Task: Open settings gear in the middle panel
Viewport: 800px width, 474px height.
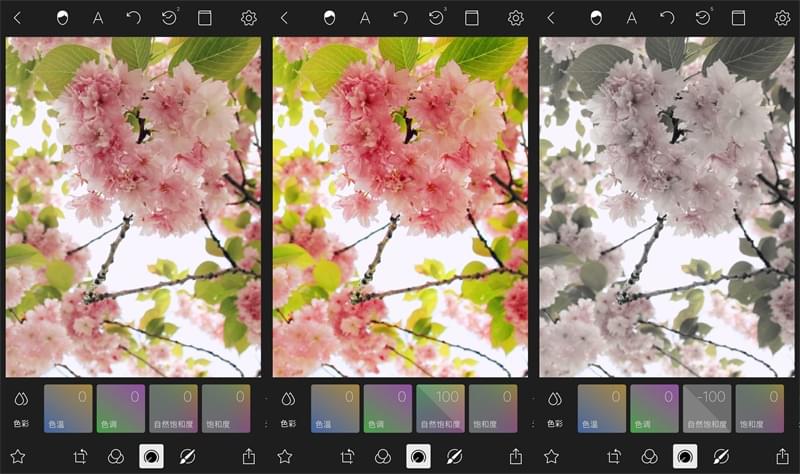Action: [516, 18]
